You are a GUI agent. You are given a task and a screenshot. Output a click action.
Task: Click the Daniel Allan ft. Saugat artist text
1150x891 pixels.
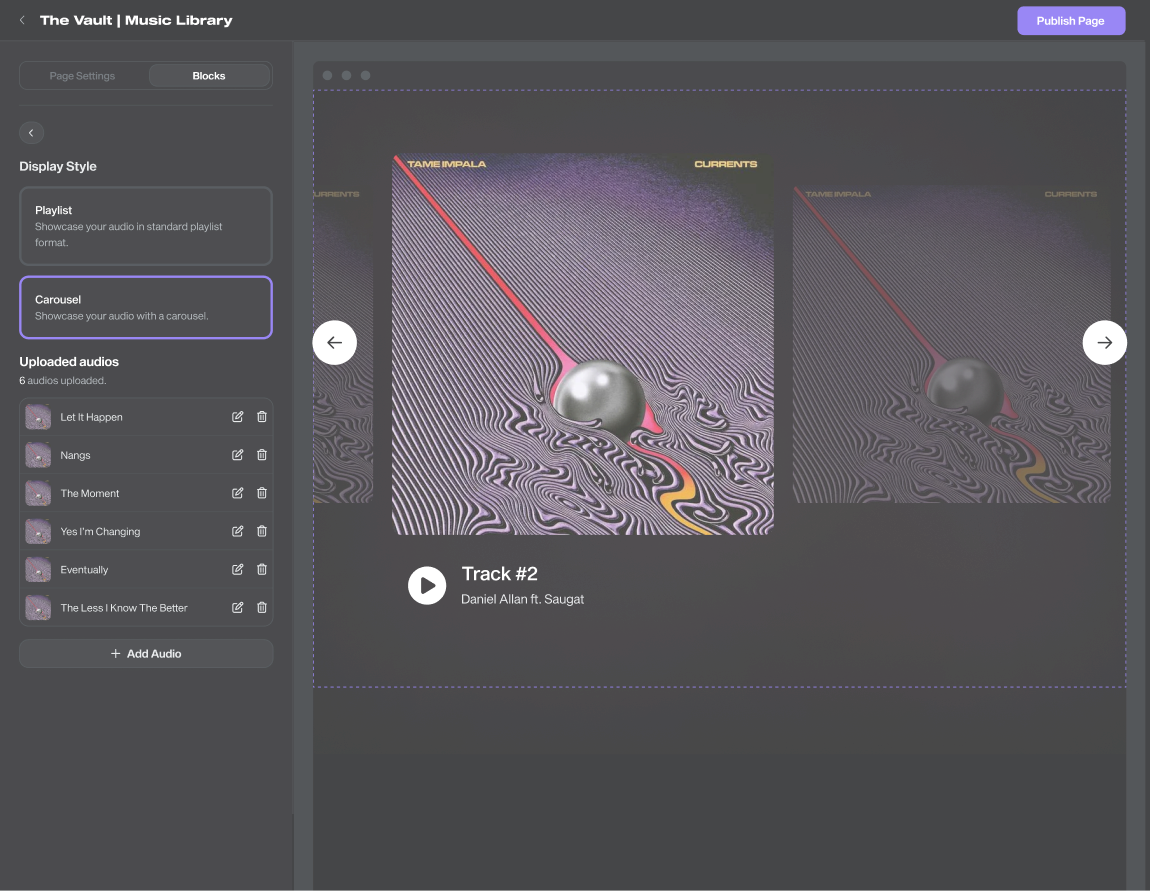point(522,599)
